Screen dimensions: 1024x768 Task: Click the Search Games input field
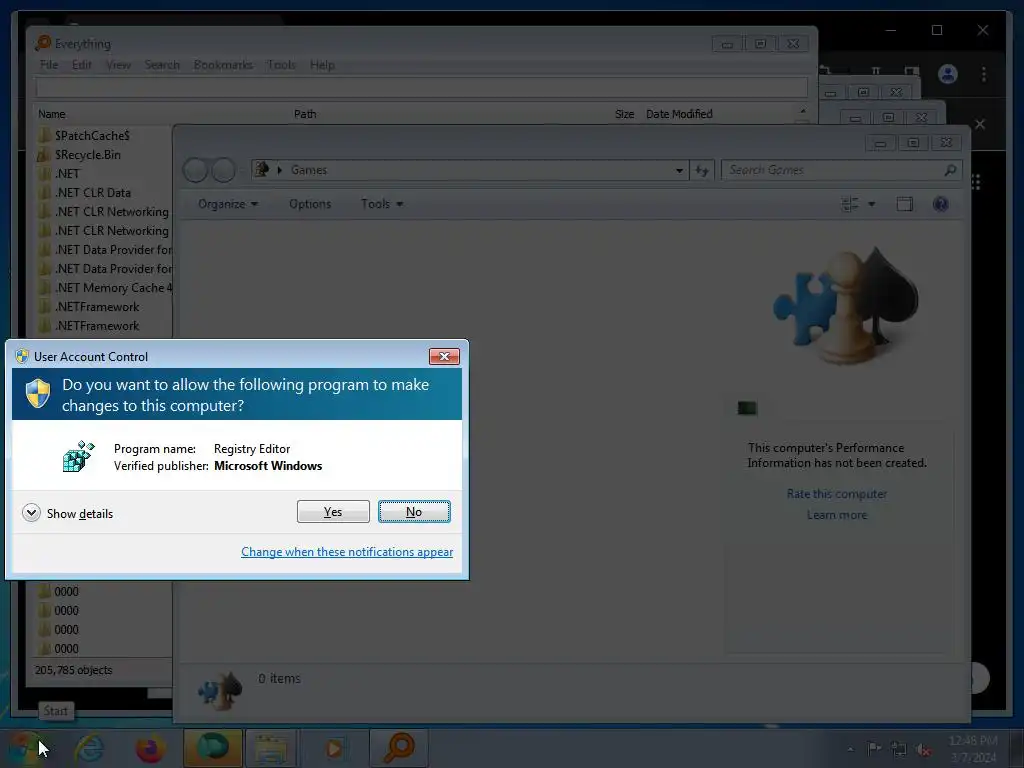point(842,170)
